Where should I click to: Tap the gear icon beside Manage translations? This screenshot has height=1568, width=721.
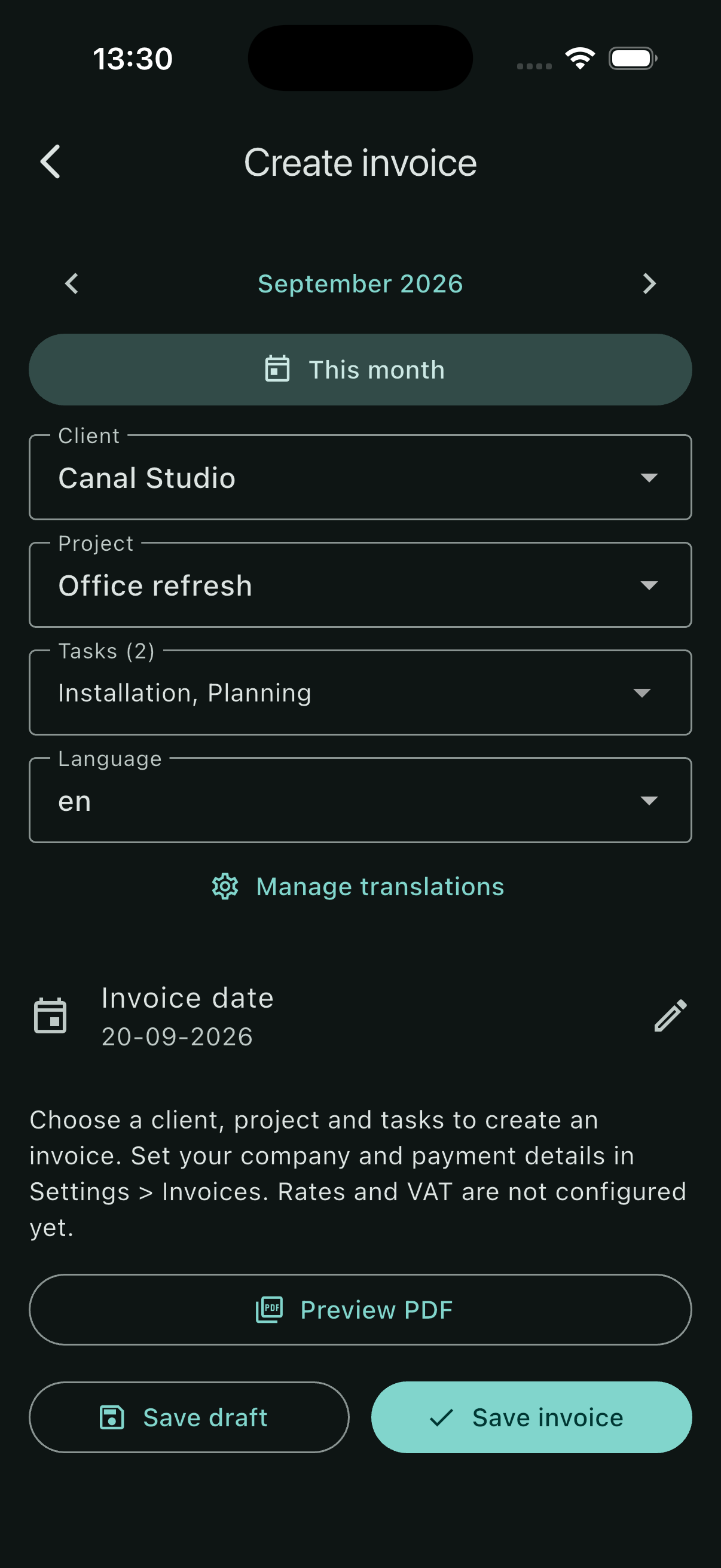coord(225,887)
